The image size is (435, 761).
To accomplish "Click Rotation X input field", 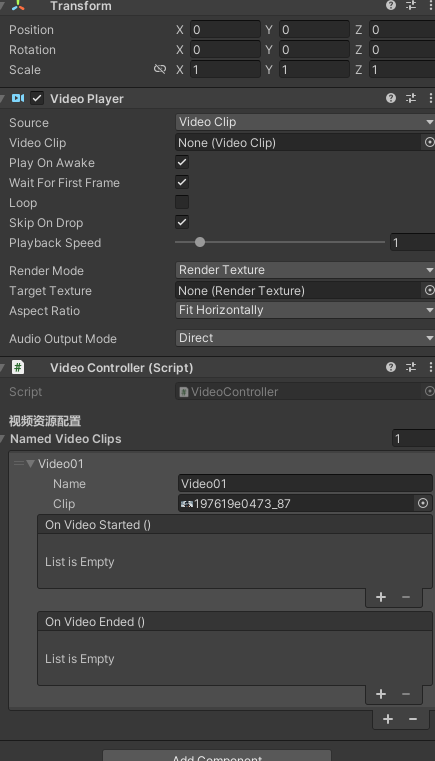I will coord(225,50).
